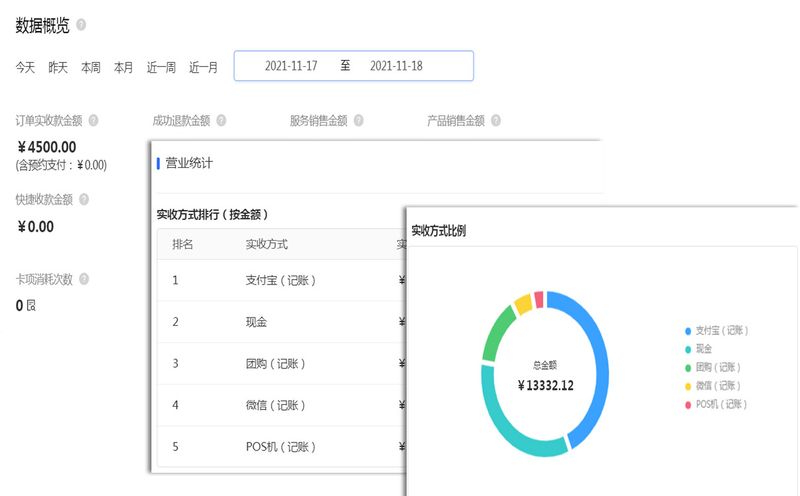800x496 pixels.
Task: Select the 昨天 date filter
Action: coord(58,67)
